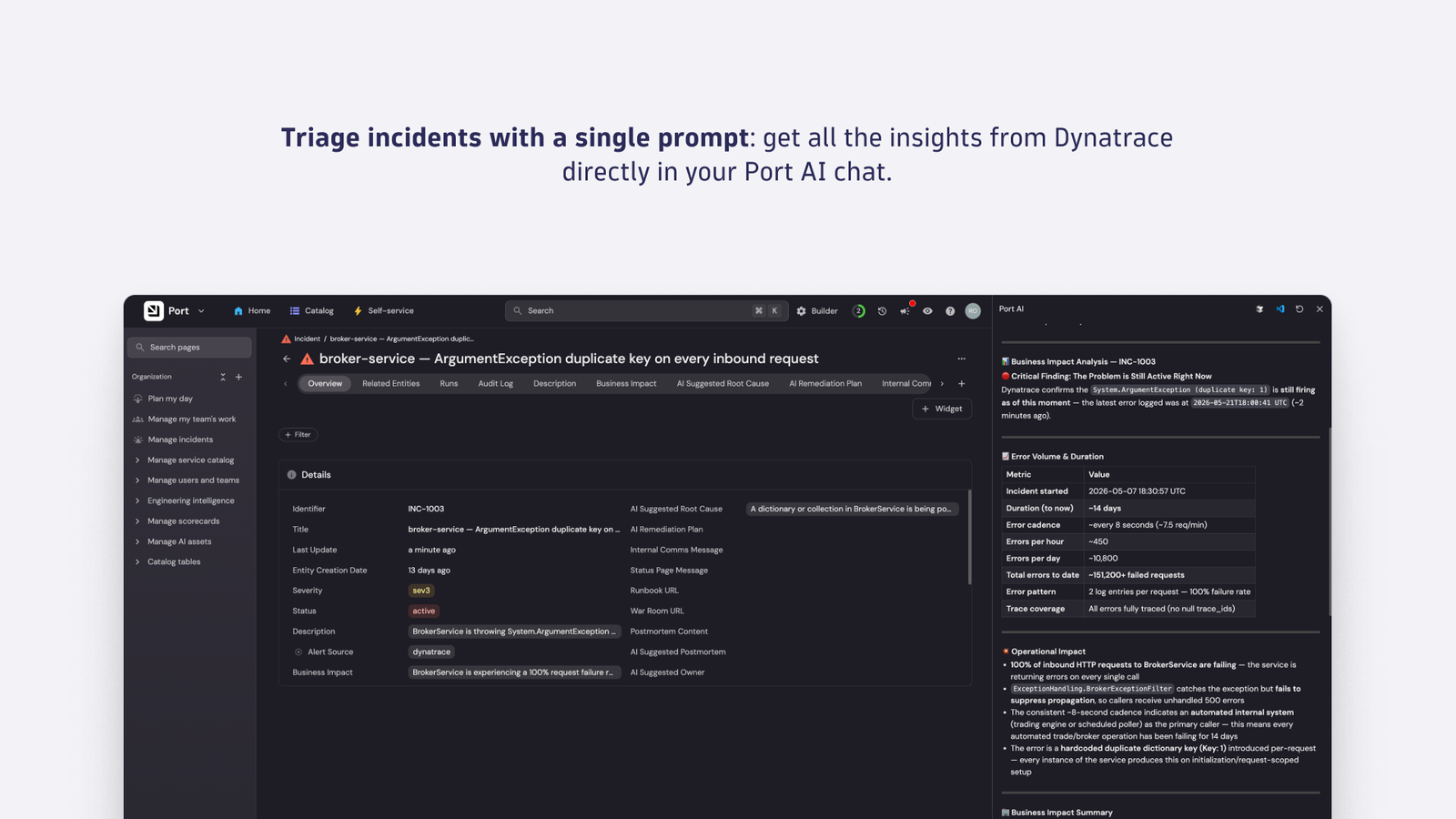Add a new tab with plus icon
This screenshot has height=819, width=1456.
pyautogui.click(x=962, y=384)
